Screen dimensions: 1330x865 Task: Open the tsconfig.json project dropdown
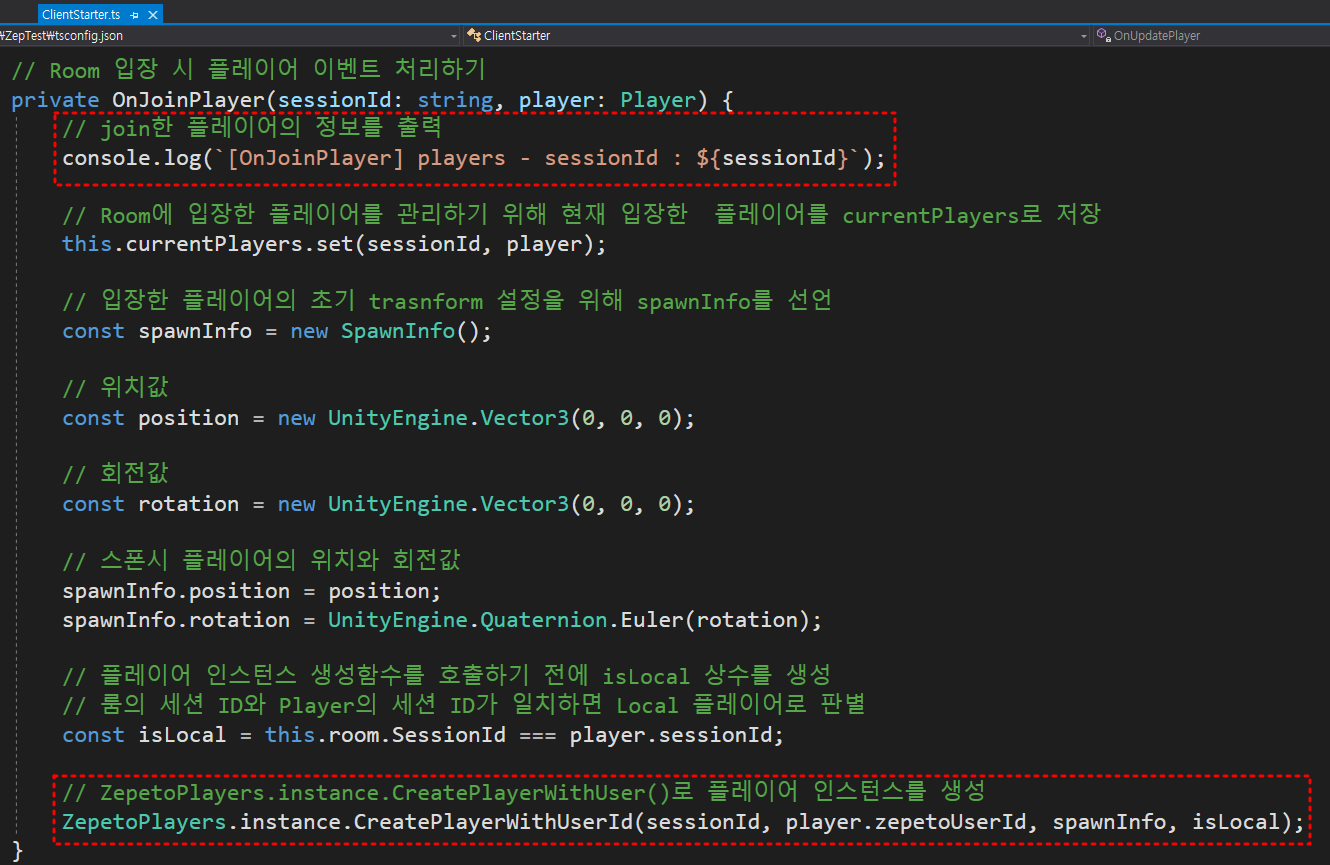click(230, 35)
